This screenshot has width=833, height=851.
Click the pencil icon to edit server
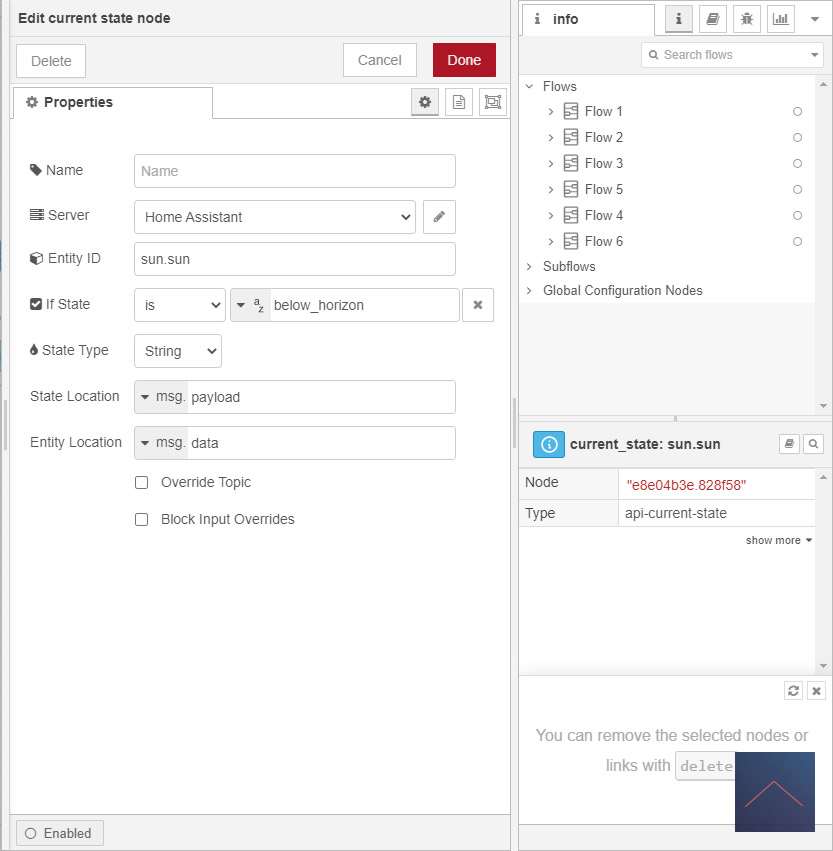[439, 217]
